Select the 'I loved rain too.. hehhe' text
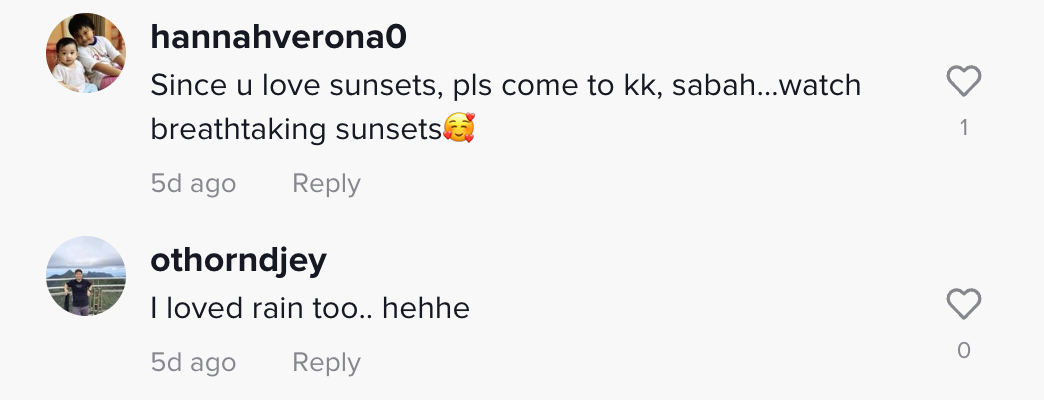This screenshot has height=400, width=1044. click(310, 308)
